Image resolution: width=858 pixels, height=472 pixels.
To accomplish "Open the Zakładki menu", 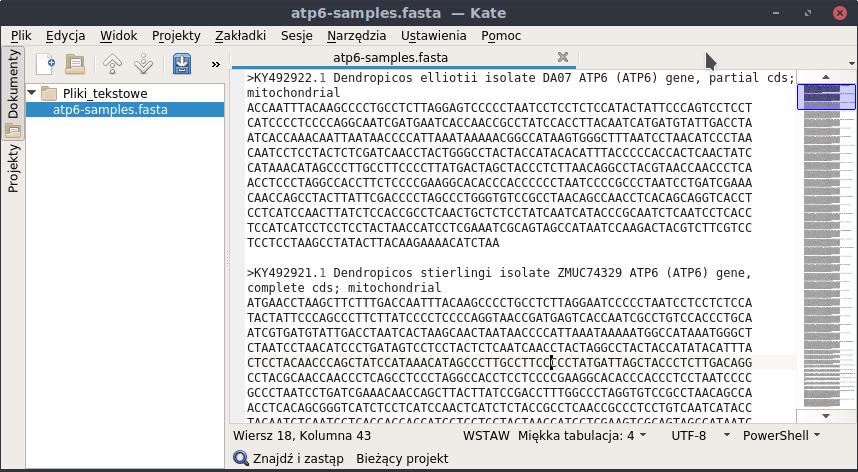I will pyautogui.click(x=240, y=35).
